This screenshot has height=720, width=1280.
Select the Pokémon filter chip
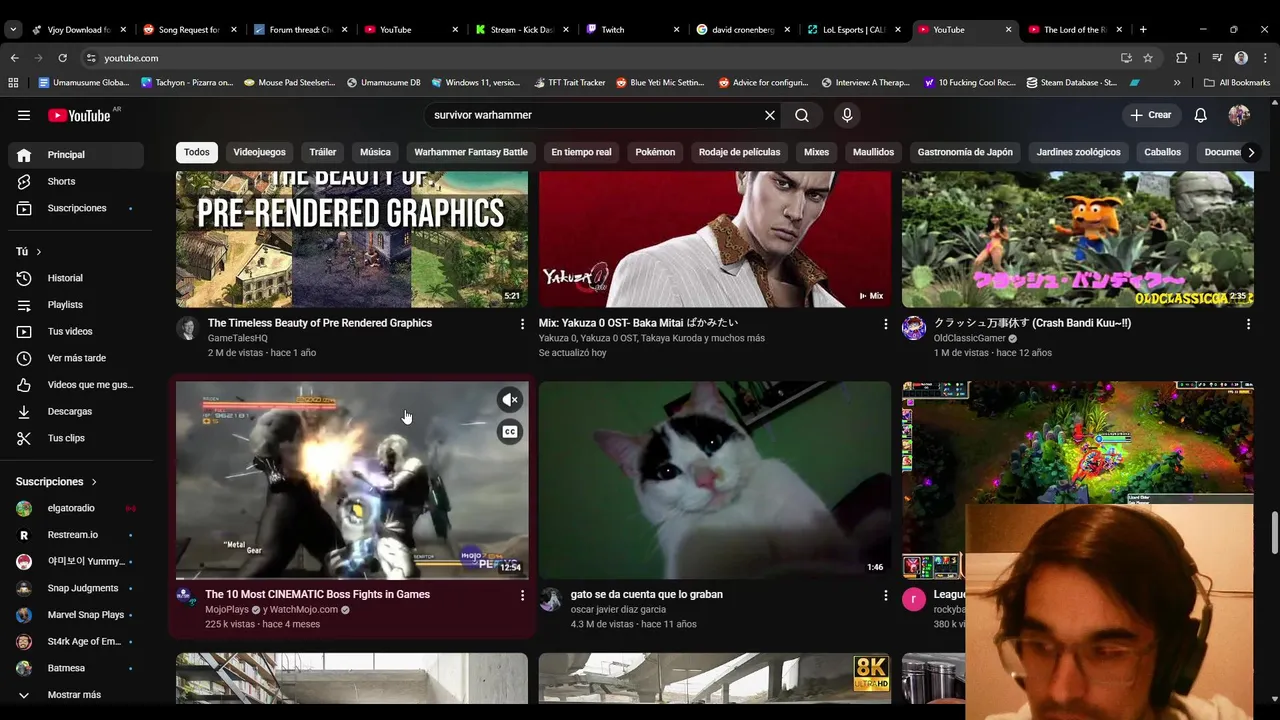pyautogui.click(x=655, y=152)
